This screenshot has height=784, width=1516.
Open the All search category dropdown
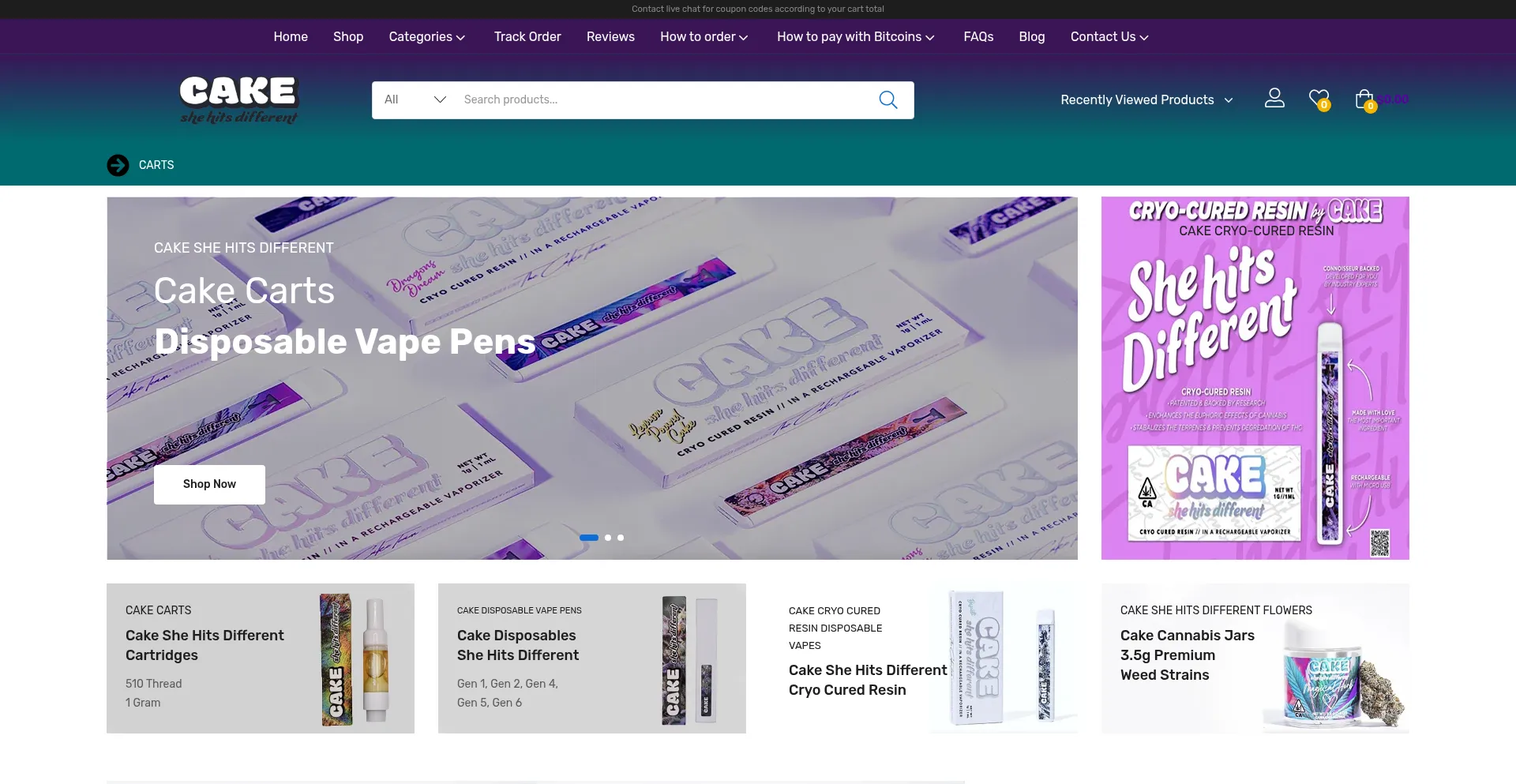coord(415,99)
